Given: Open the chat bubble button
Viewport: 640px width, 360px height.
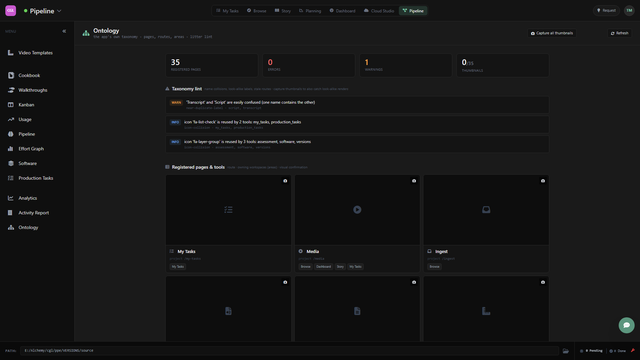Looking at the screenshot, I should 627,325.
